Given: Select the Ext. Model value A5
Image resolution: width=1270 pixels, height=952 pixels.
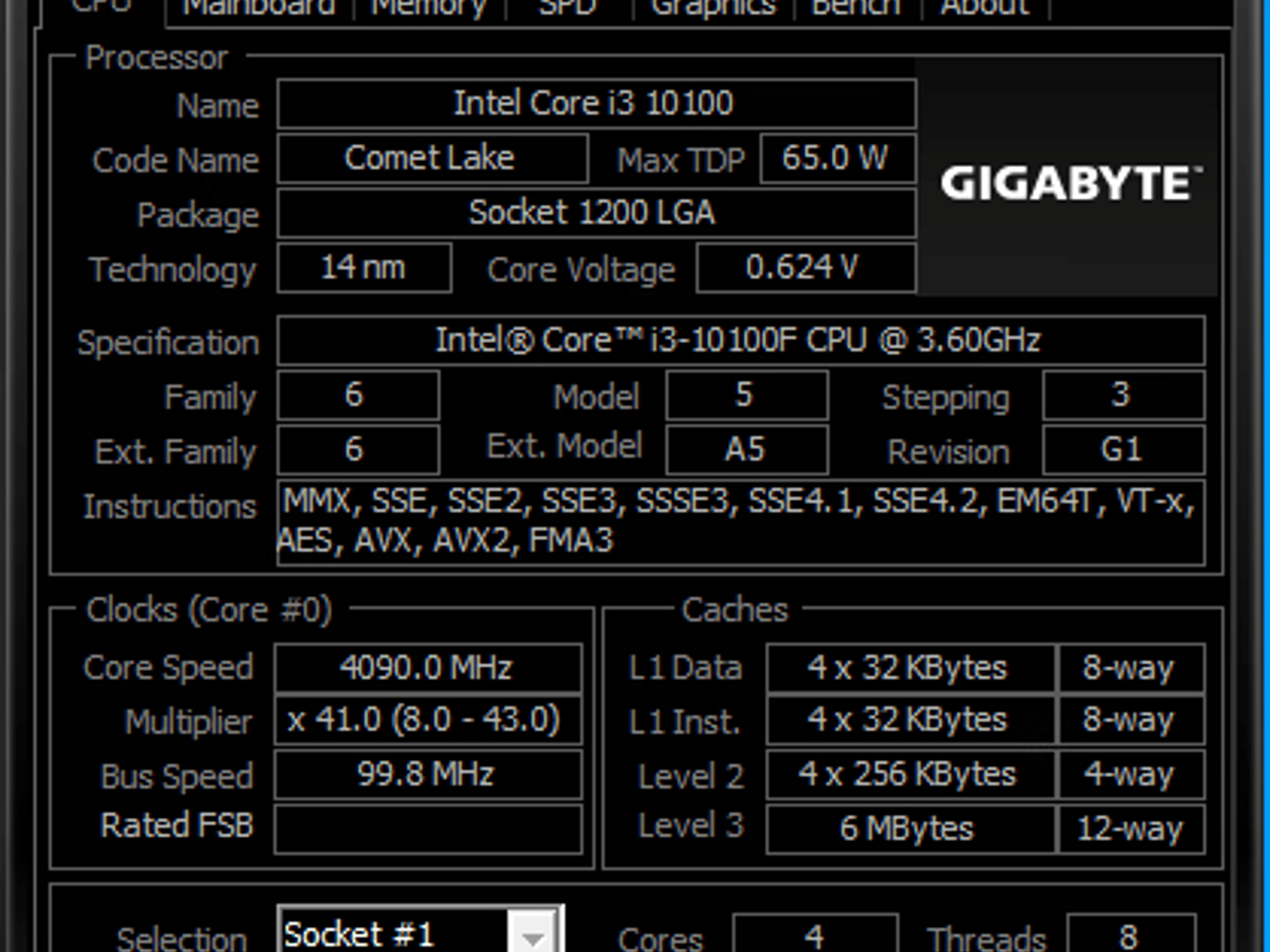Looking at the screenshot, I should coord(747,449).
